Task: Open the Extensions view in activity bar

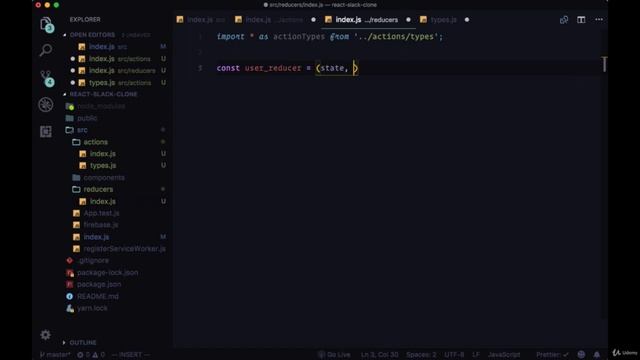Action: pos(46,131)
